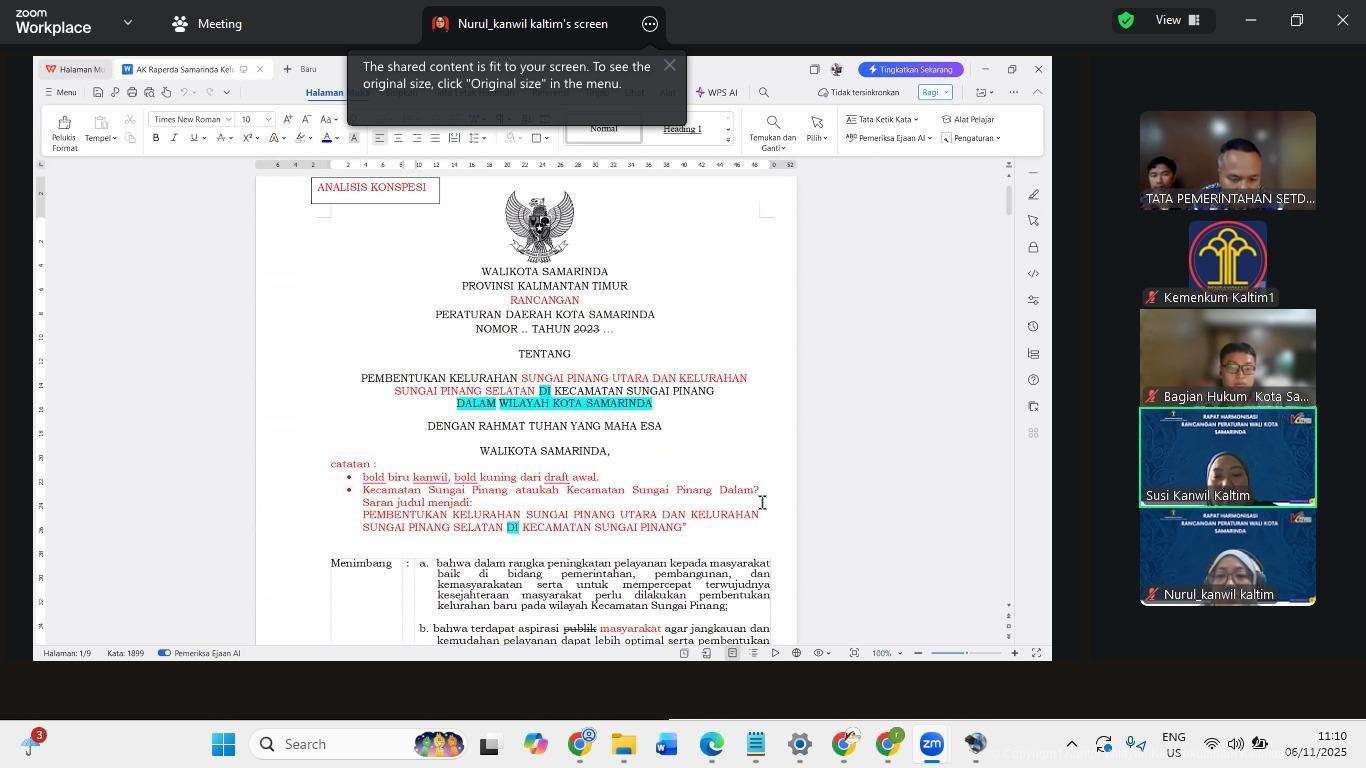1366x768 pixels.
Task: Click the Bagi share button
Action: tap(934, 92)
